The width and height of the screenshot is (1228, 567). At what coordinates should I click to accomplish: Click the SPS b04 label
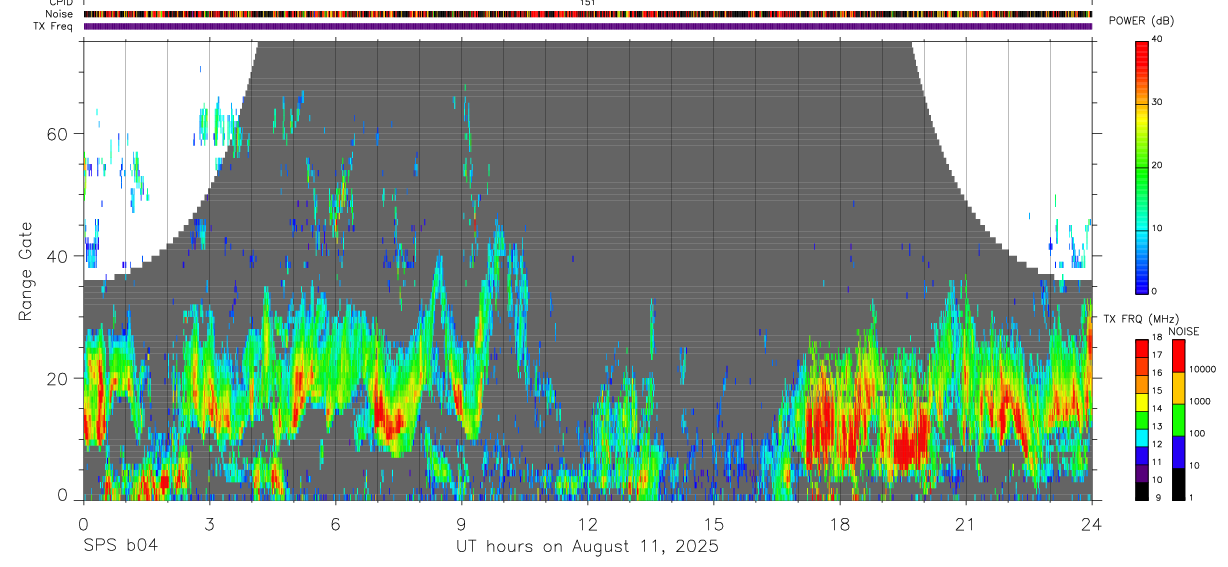pyautogui.click(x=120, y=546)
